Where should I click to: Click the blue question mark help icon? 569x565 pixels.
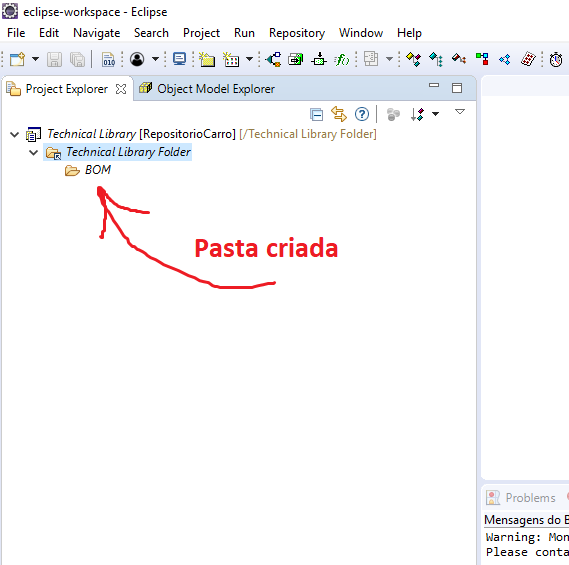(362, 114)
